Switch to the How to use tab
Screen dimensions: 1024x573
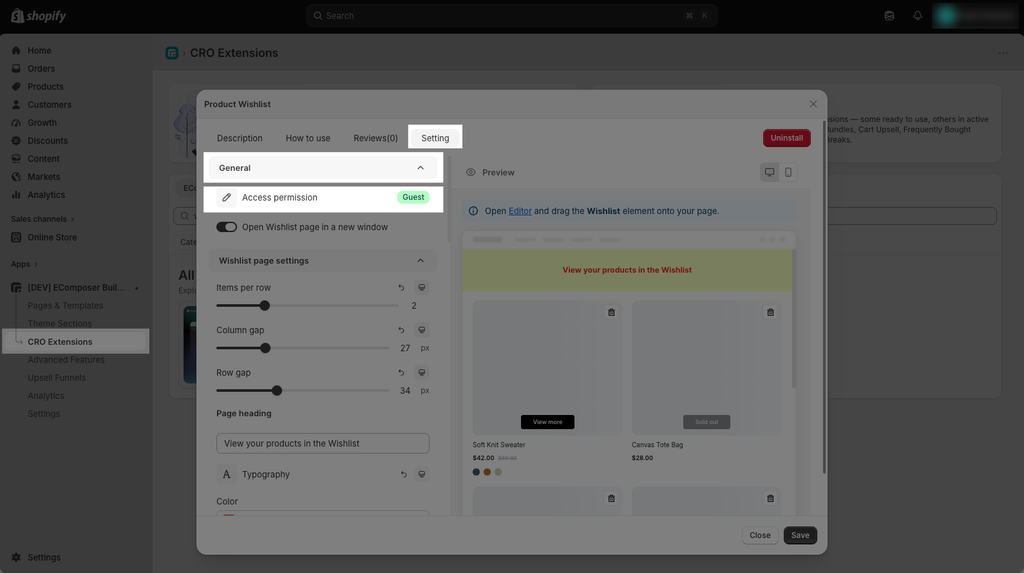308,138
